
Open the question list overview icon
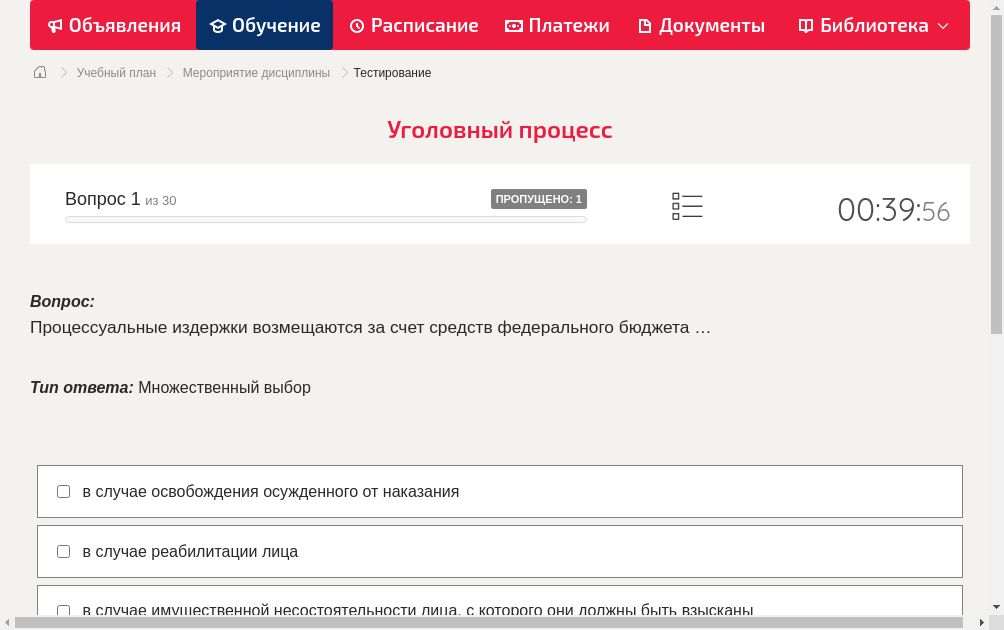687,206
